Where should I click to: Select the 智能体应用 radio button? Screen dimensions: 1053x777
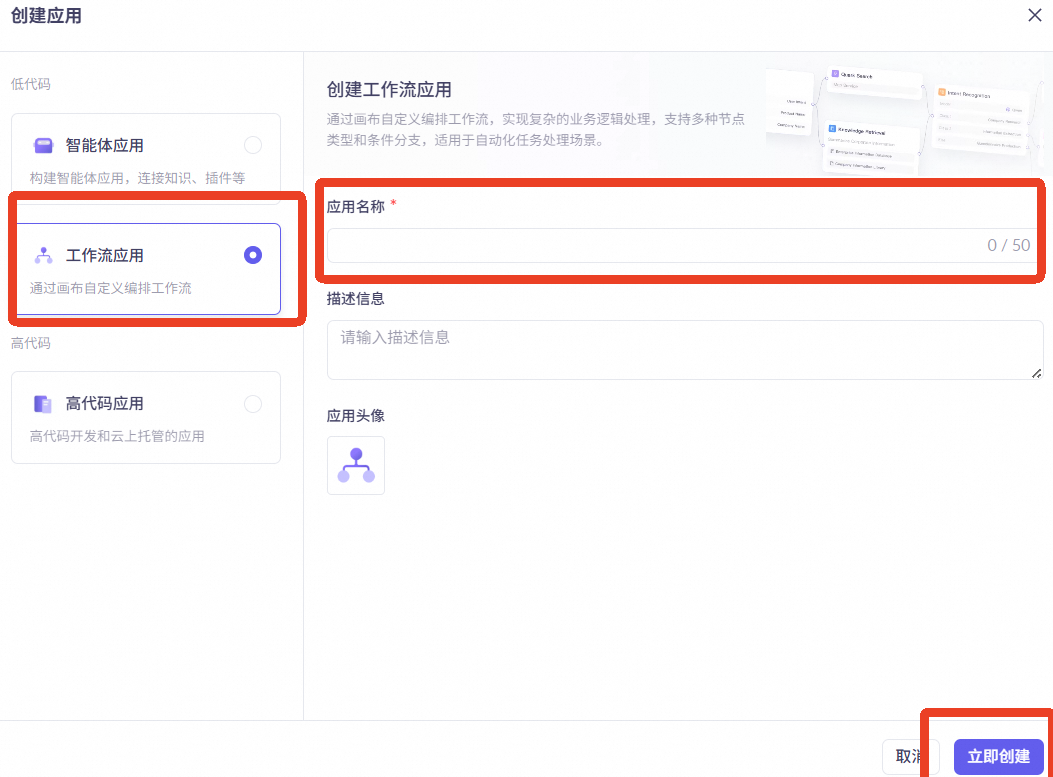pos(253,145)
